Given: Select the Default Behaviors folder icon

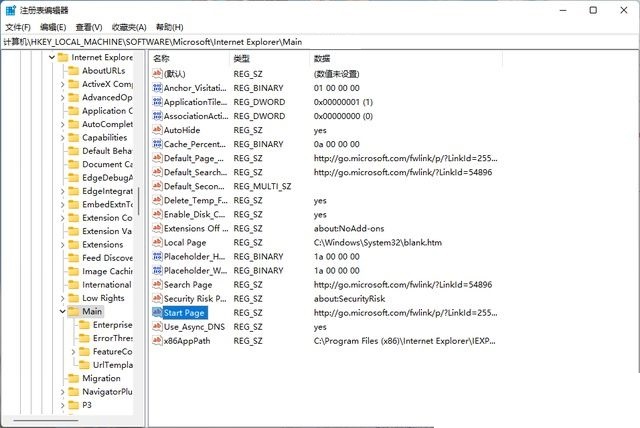Looking at the screenshot, I should pos(73,151).
